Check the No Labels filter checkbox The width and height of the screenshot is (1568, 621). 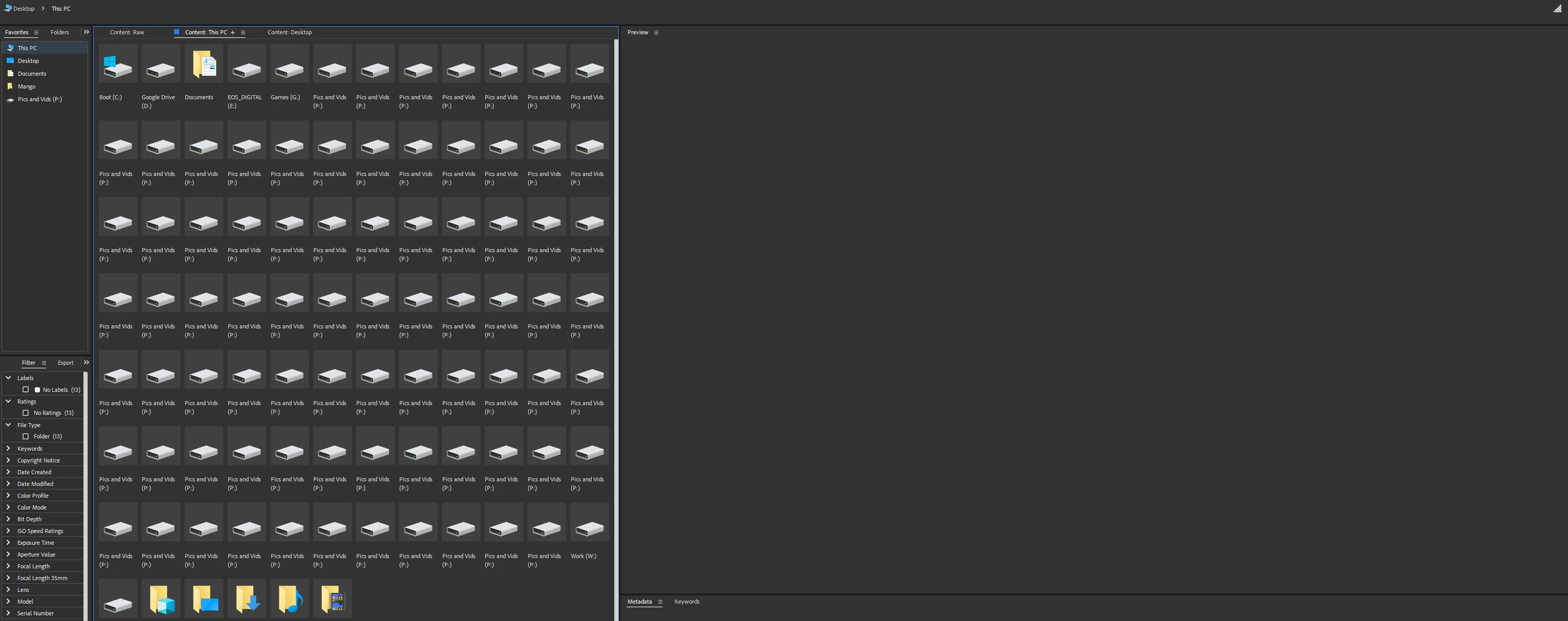26,390
